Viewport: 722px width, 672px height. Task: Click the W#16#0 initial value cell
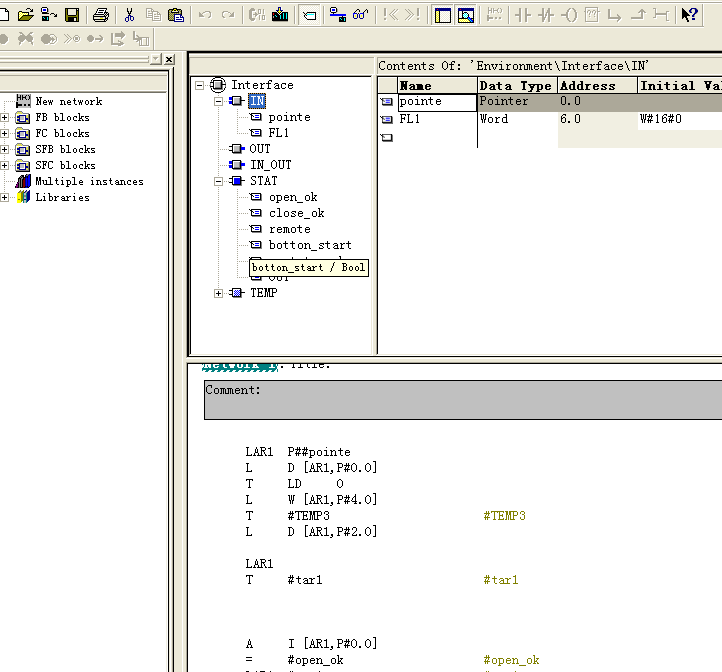click(x=680, y=119)
